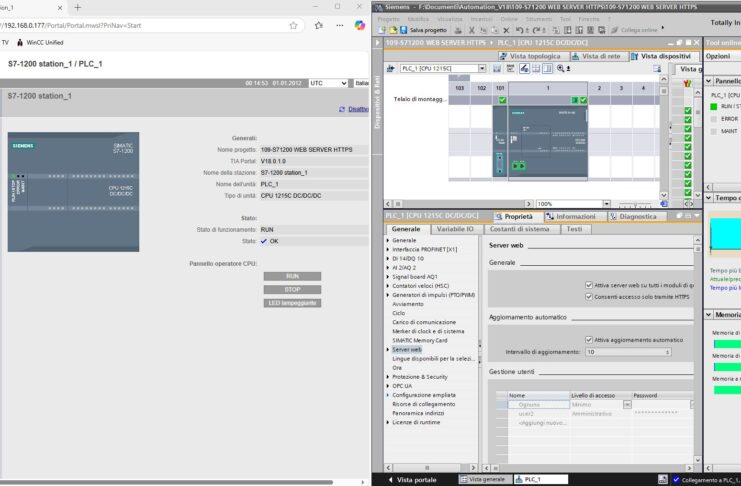The image size is (741, 486).
Task: Expand the DI 14/DQ 10 tree node
Action: click(x=388, y=259)
